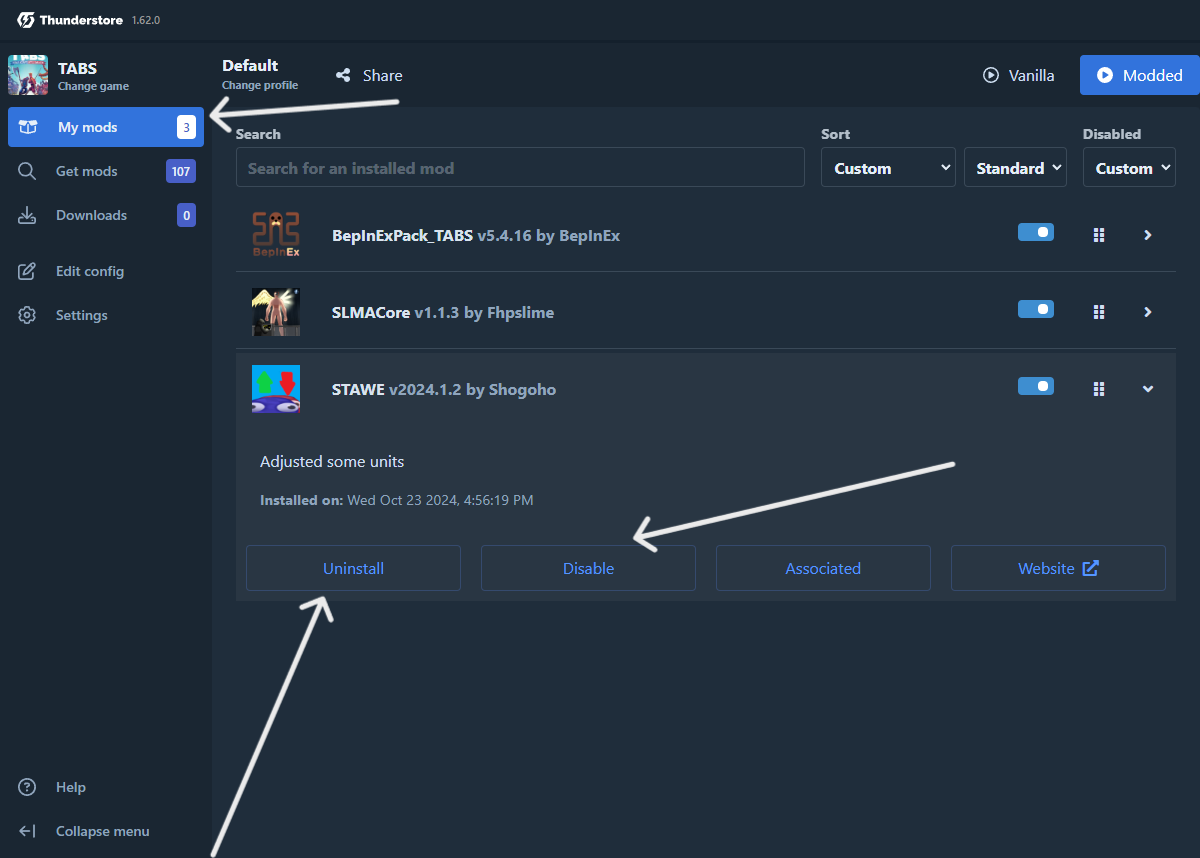1200x858 pixels.
Task: Click the external link icon beside Website
Action: [x=1091, y=568]
